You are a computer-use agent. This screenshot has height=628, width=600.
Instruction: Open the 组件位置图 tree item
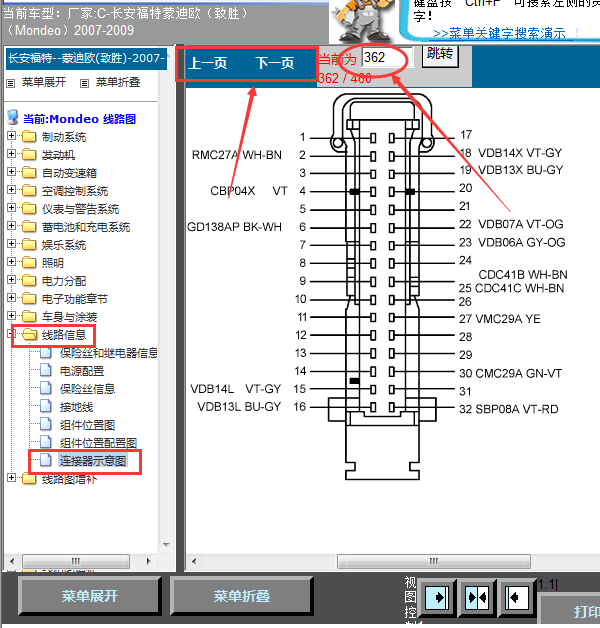[87, 425]
